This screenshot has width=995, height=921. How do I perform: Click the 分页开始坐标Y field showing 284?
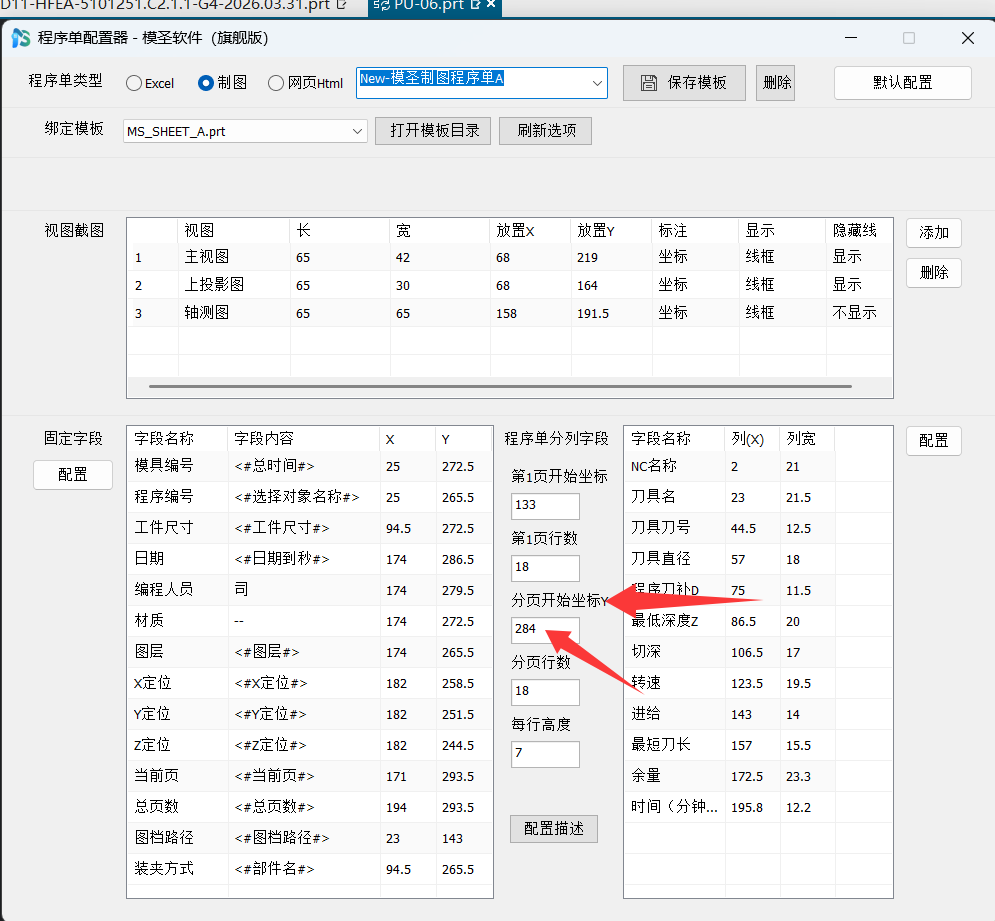[x=545, y=629]
